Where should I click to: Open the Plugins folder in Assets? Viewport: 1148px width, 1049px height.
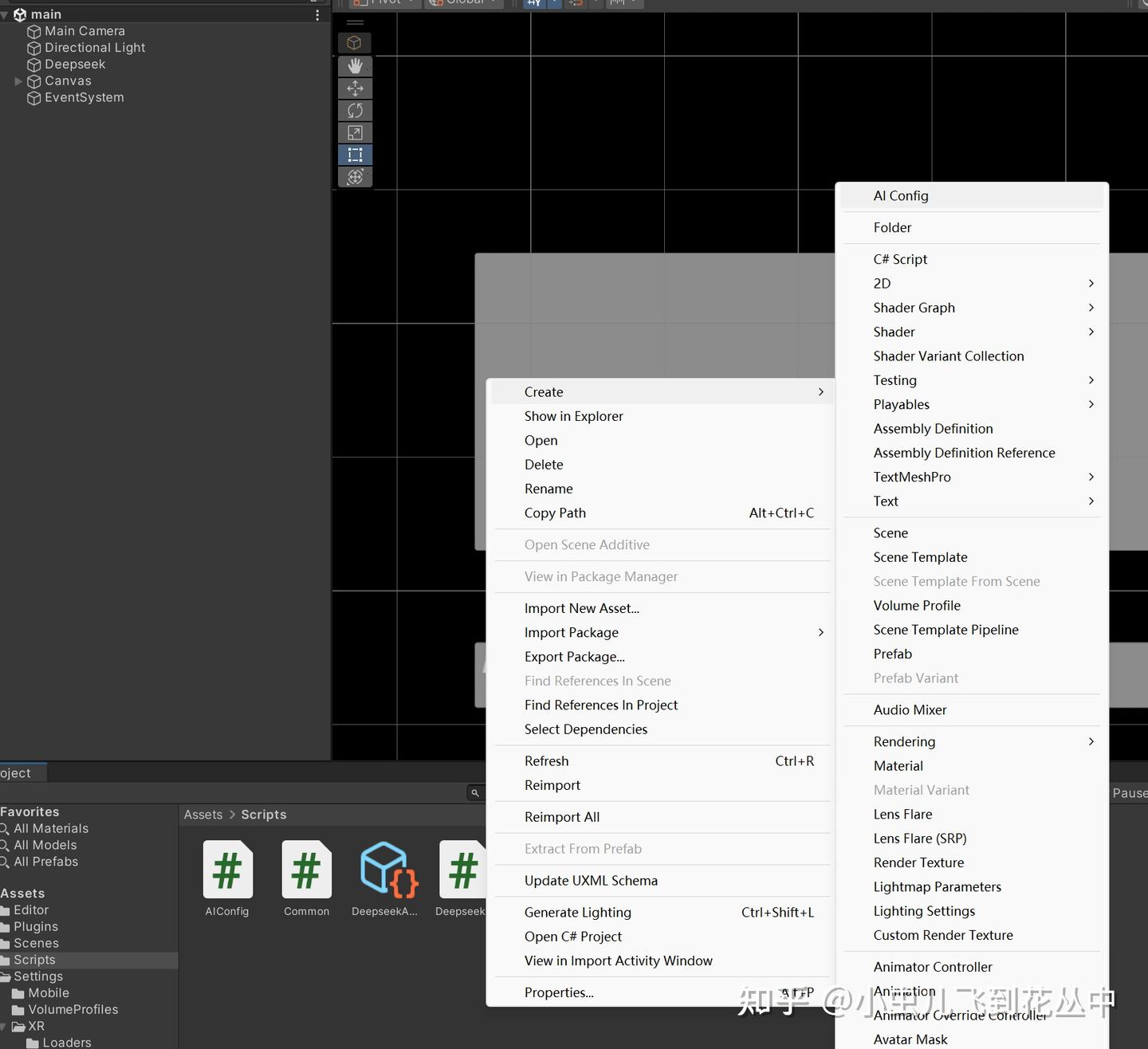point(36,927)
